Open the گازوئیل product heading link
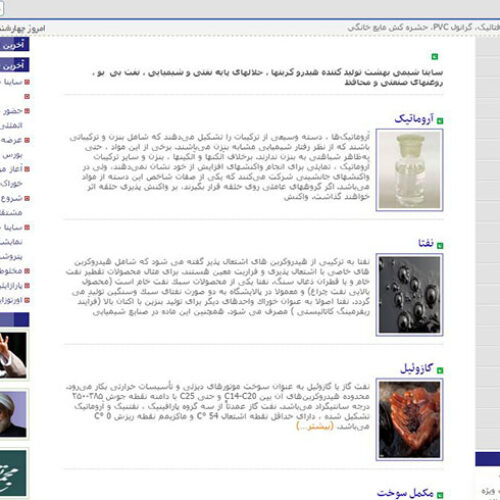This screenshot has height=500, width=500. (417, 368)
